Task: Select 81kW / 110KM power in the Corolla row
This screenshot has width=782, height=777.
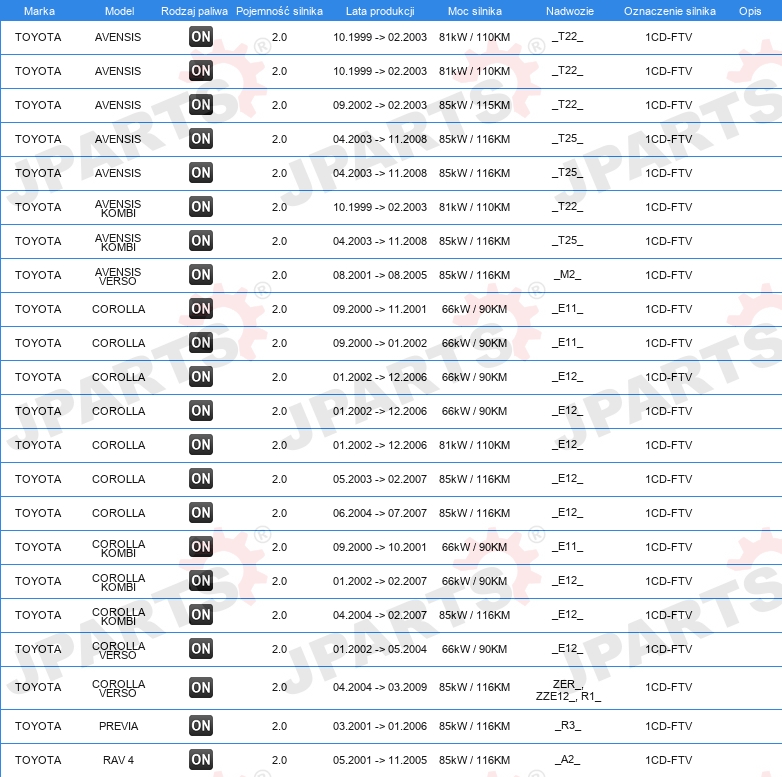Action: [x=475, y=445]
